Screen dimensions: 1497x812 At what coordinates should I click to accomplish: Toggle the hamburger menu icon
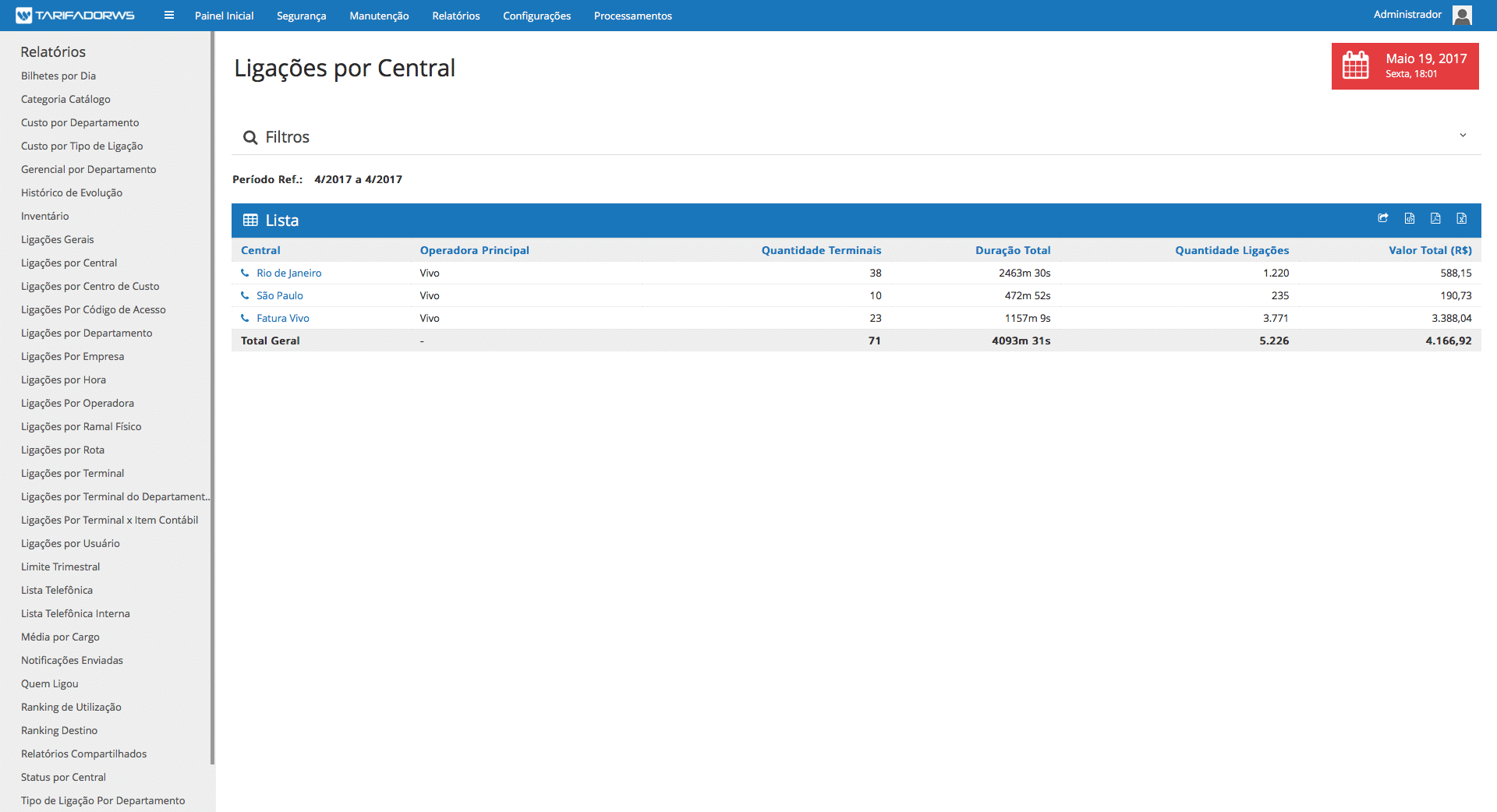point(169,16)
